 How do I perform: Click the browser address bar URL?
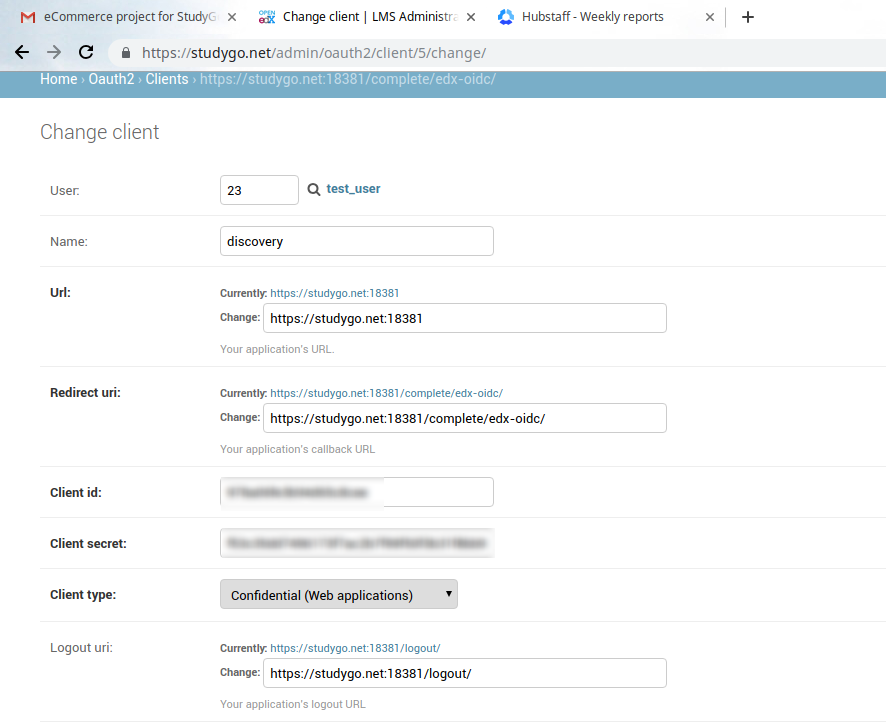click(314, 53)
